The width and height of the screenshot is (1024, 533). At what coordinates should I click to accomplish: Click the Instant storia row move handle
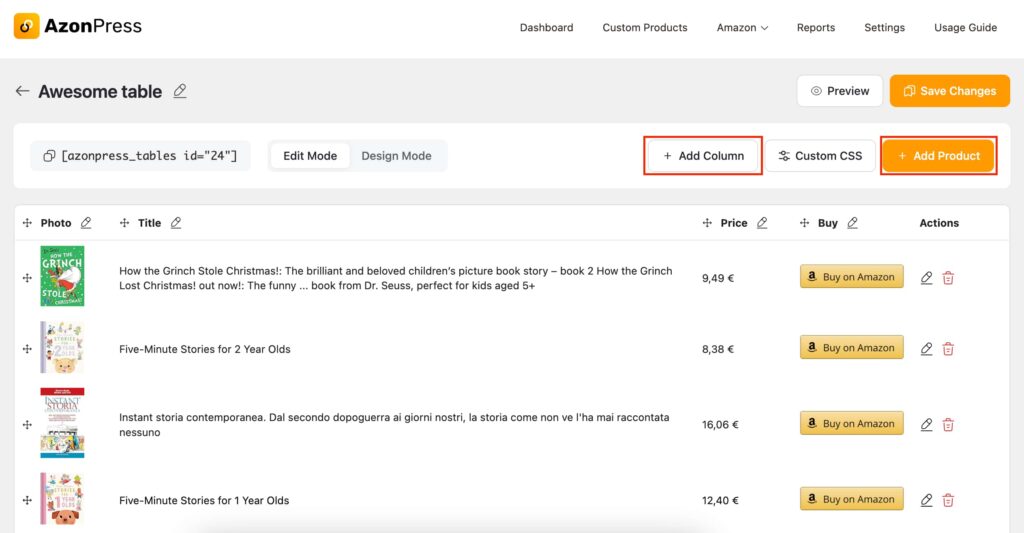click(x=27, y=425)
